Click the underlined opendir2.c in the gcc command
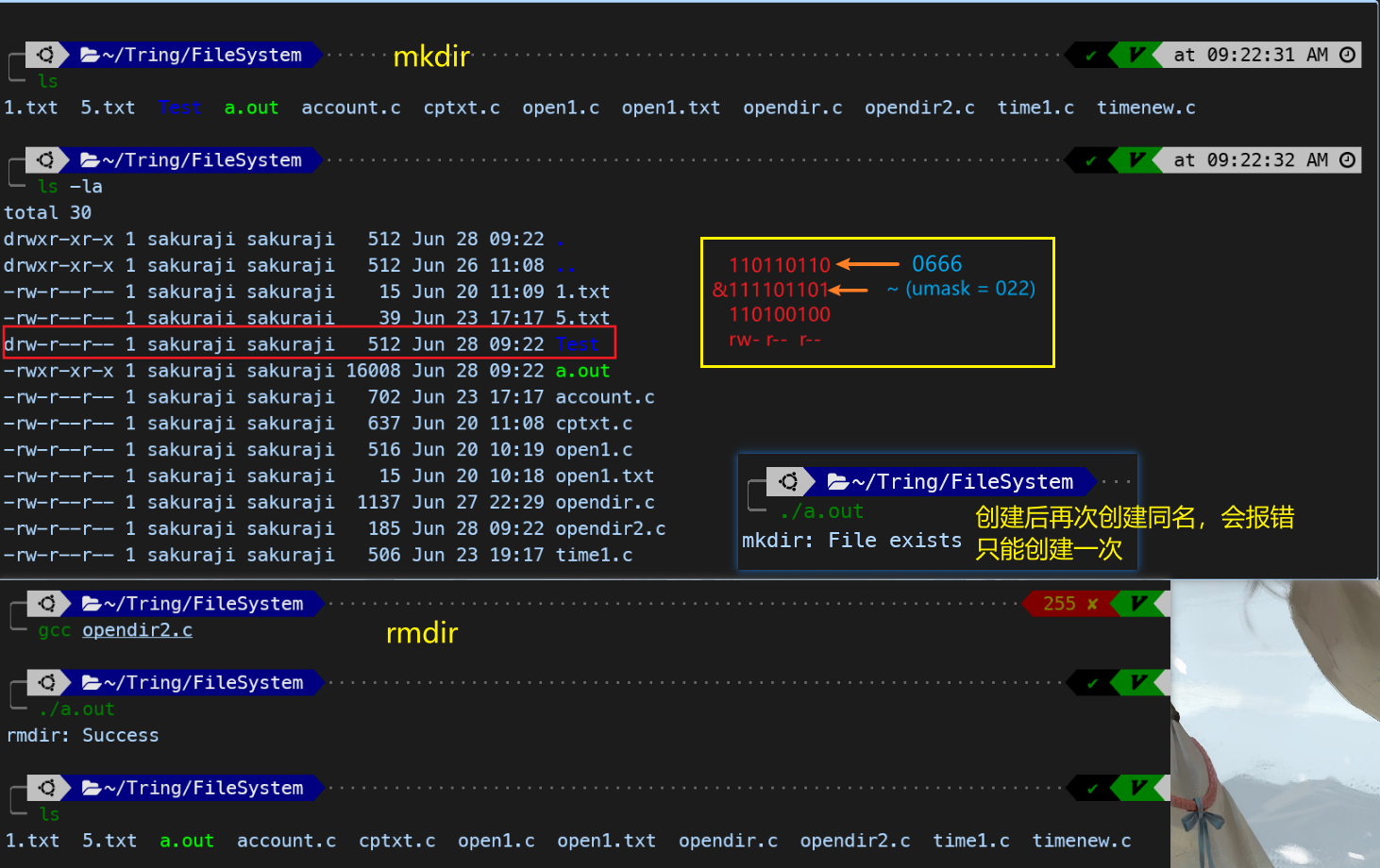Viewport: 1380px width, 868px height. [x=137, y=630]
